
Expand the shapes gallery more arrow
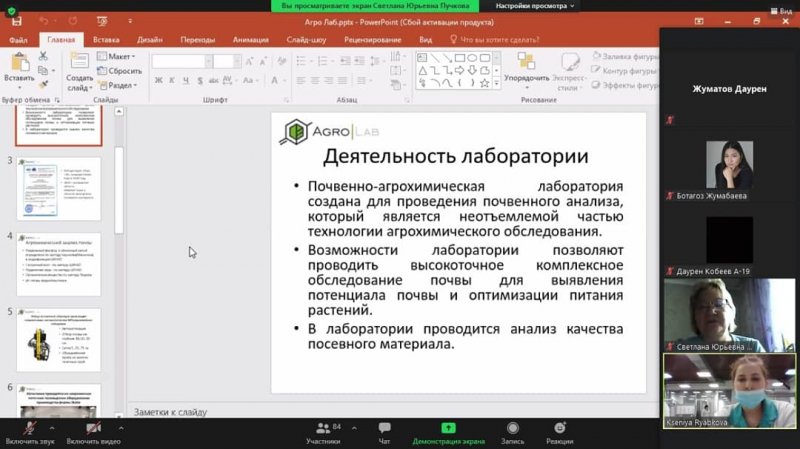pos(496,83)
